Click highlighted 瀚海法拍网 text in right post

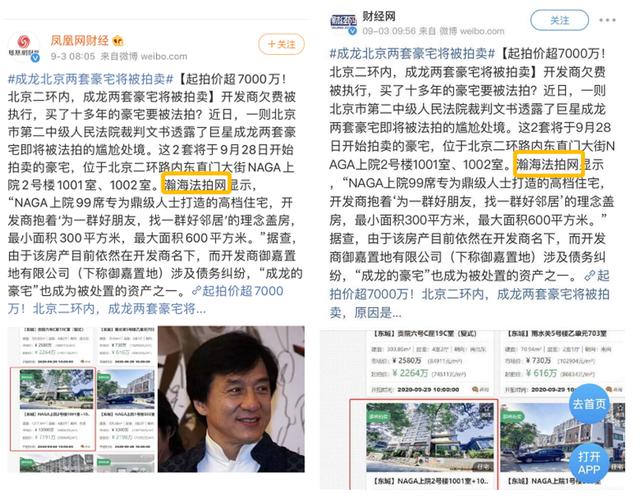coord(549,165)
